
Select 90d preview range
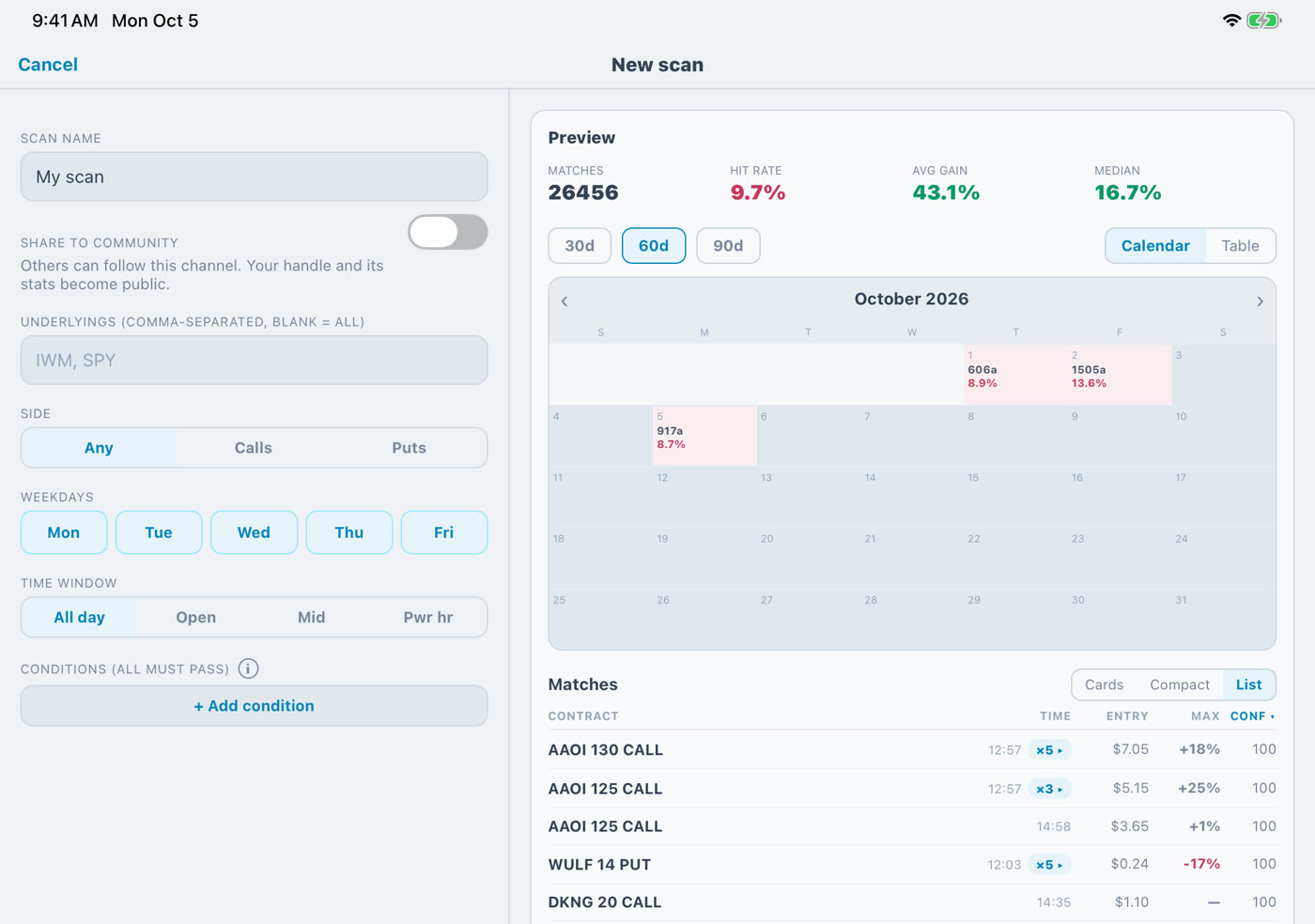[728, 246]
